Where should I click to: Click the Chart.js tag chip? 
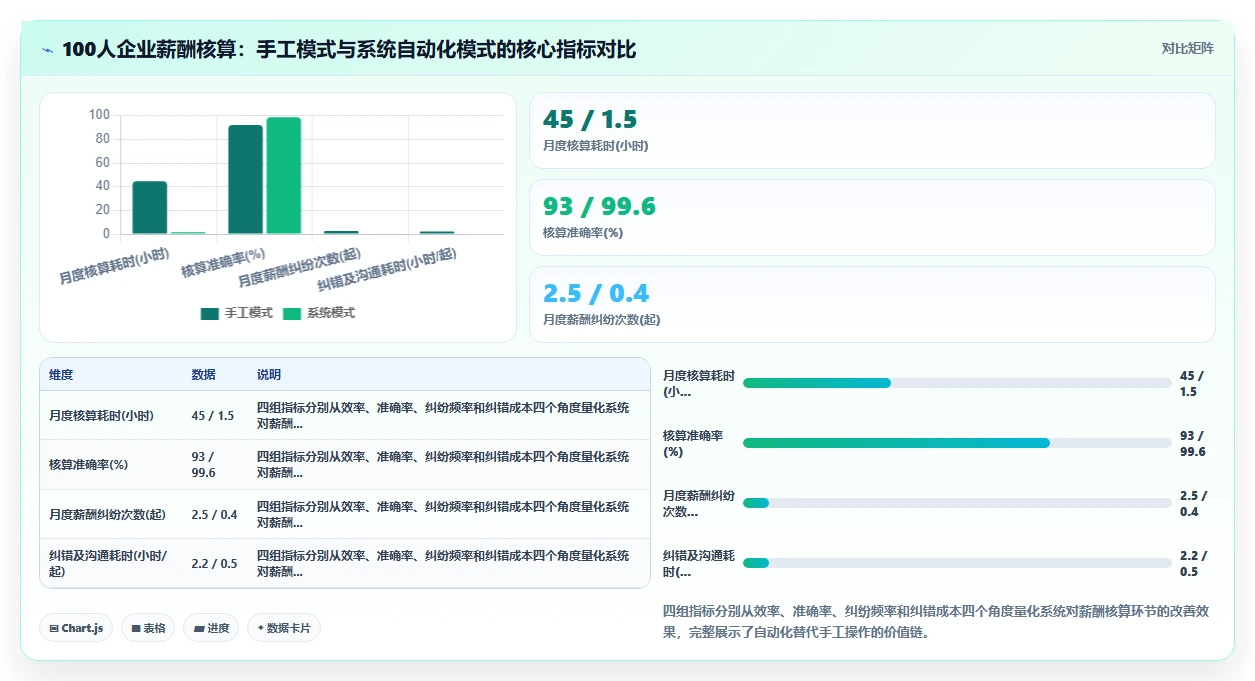(77, 628)
